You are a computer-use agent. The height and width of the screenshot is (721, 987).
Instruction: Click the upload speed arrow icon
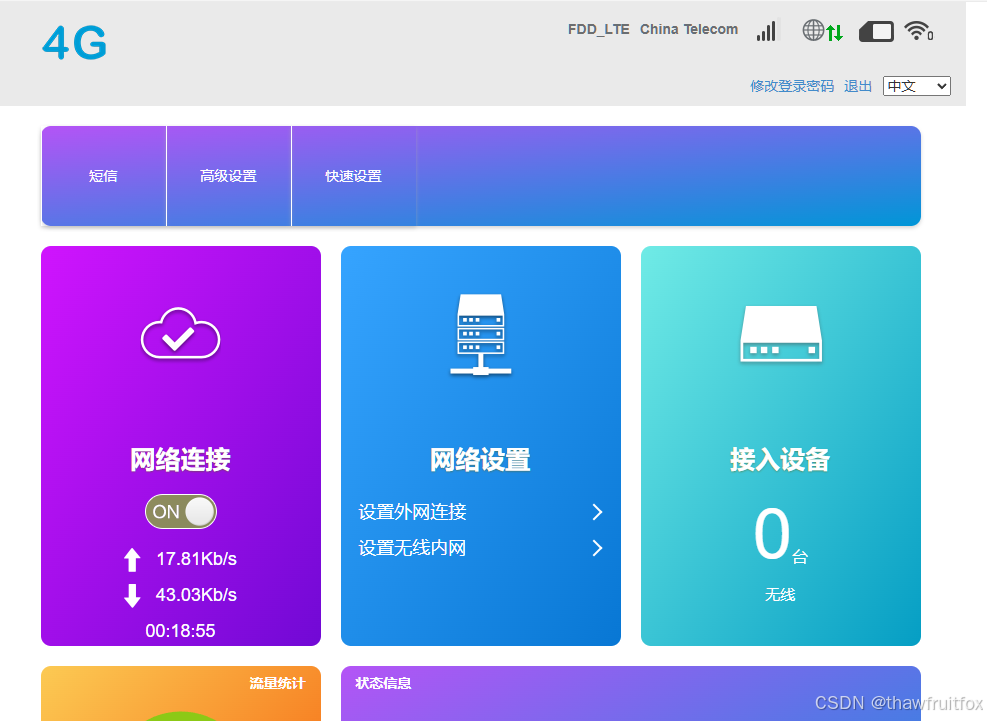[x=132, y=559]
